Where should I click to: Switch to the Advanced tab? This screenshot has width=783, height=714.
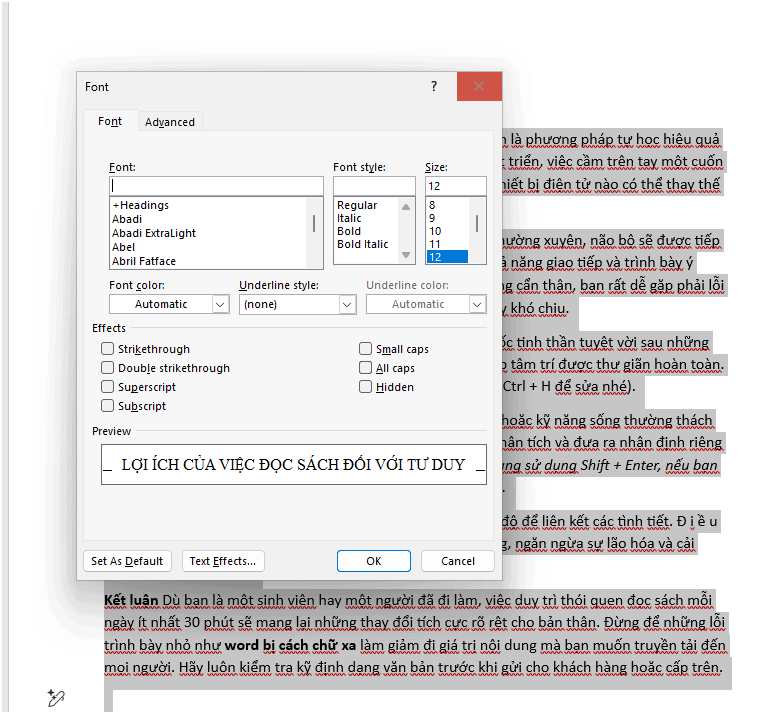pos(170,122)
